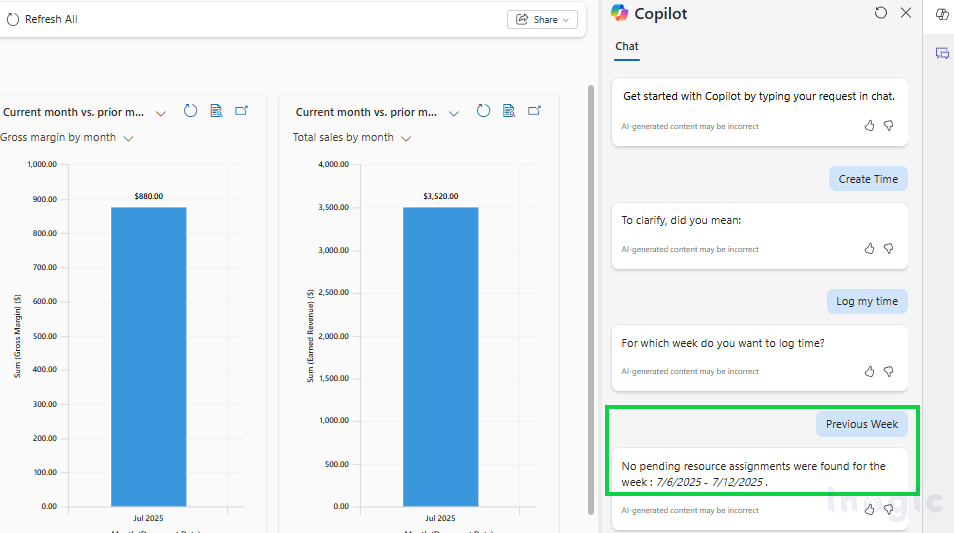Dislike the 'For which week' message
Screen dimensions: 954x533
coord(888,371)
